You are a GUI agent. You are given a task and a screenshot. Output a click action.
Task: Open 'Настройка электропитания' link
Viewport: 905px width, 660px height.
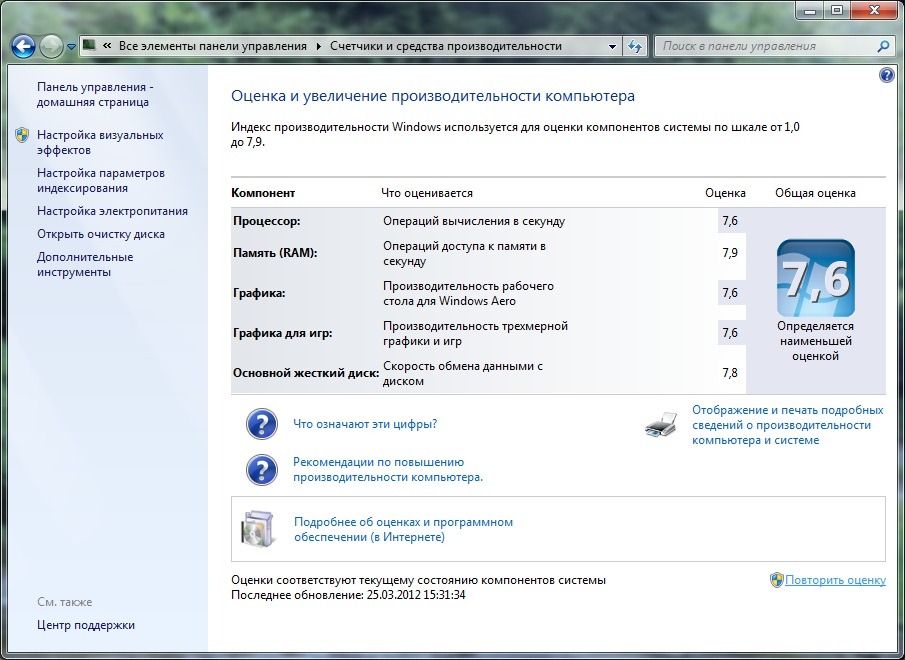113,211
